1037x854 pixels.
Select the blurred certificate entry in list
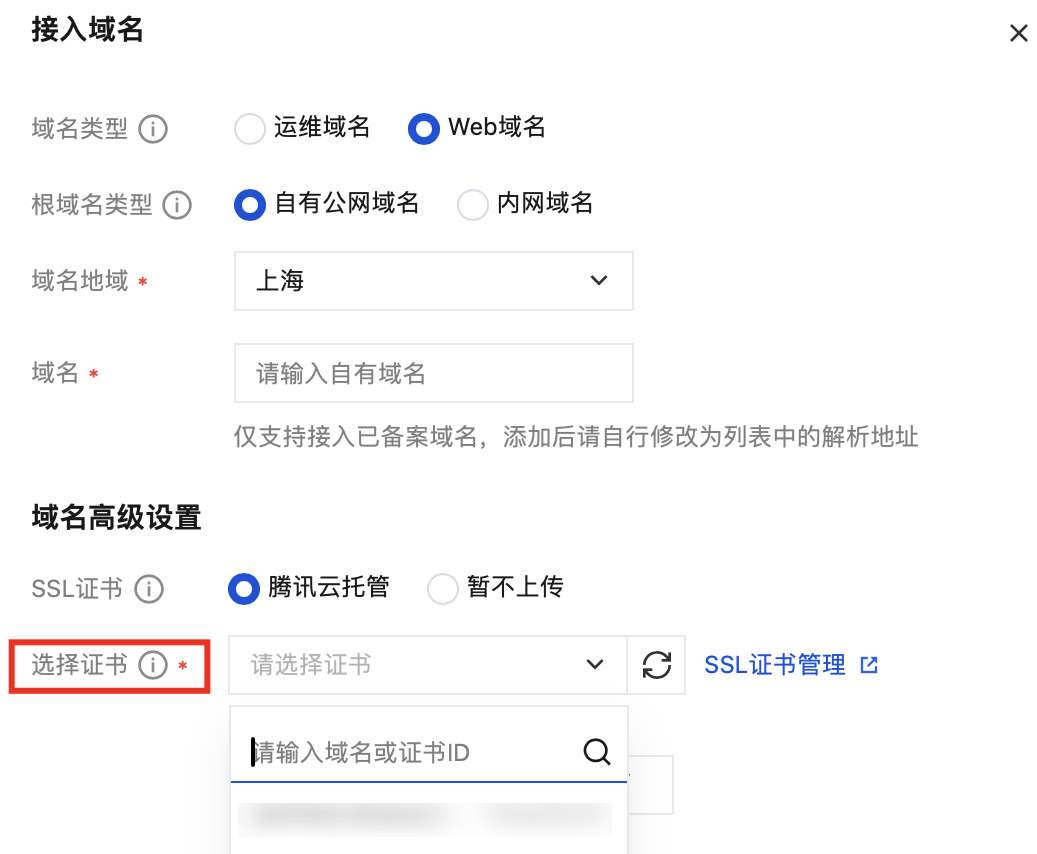(425, 819)
